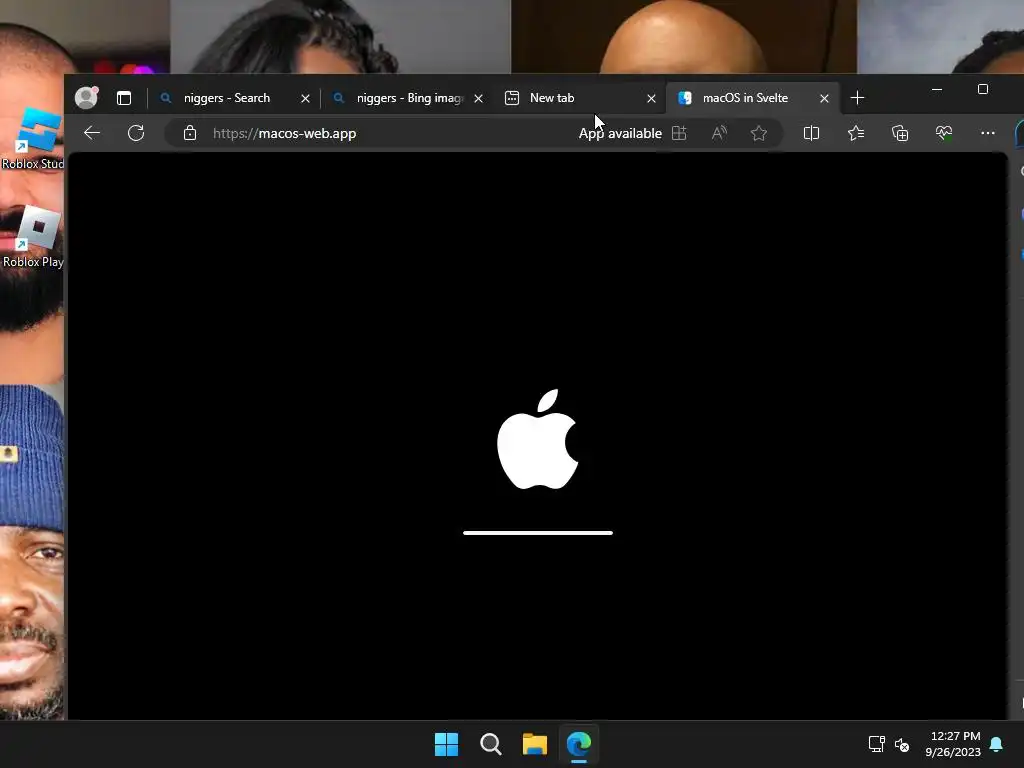The height and width of the screenshot is (768, 1024).
Task: Switch to the tab ending in '- Search'
Action: (x=226, y=98)
